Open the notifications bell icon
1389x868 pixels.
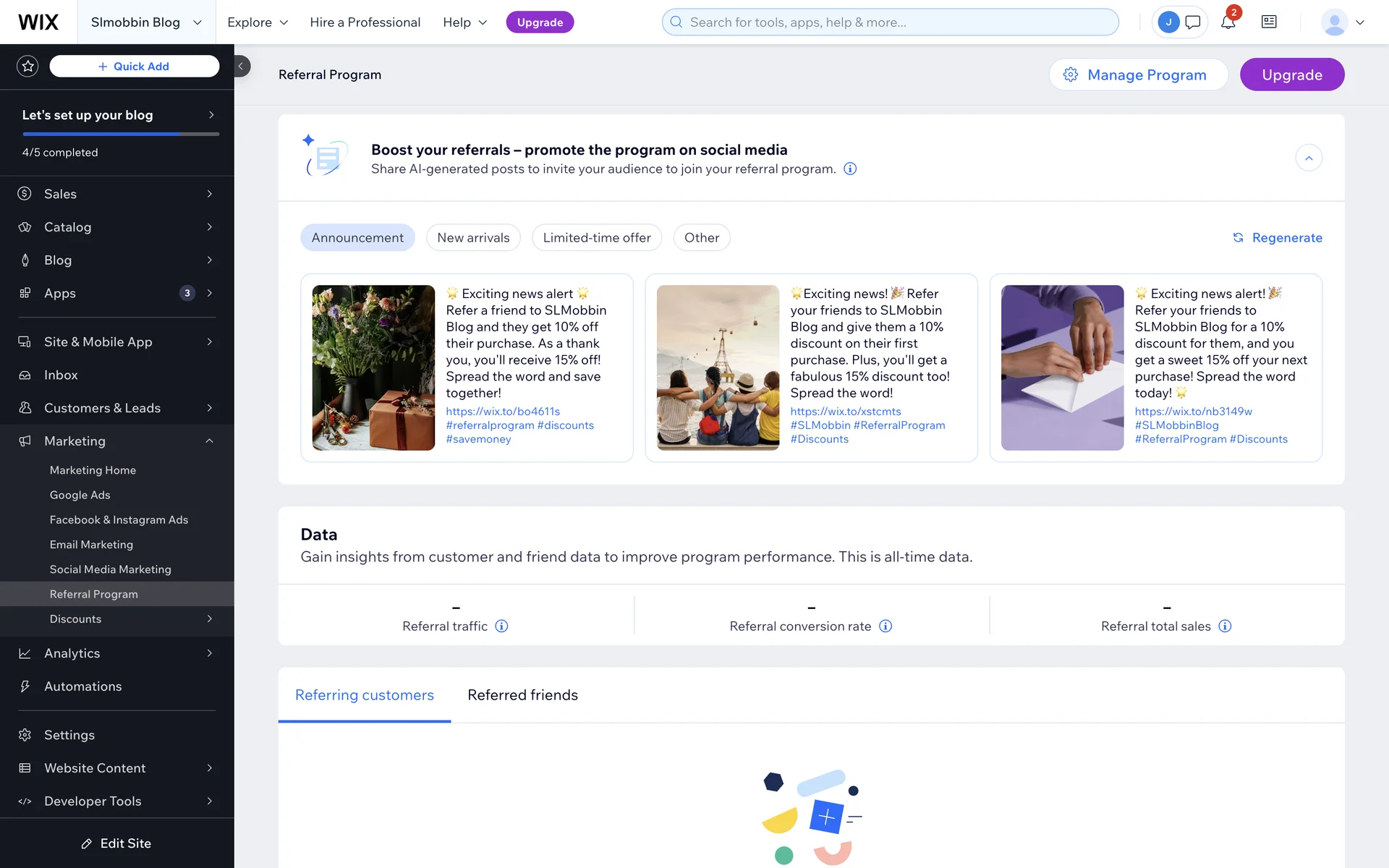[x=1228, y=22]
